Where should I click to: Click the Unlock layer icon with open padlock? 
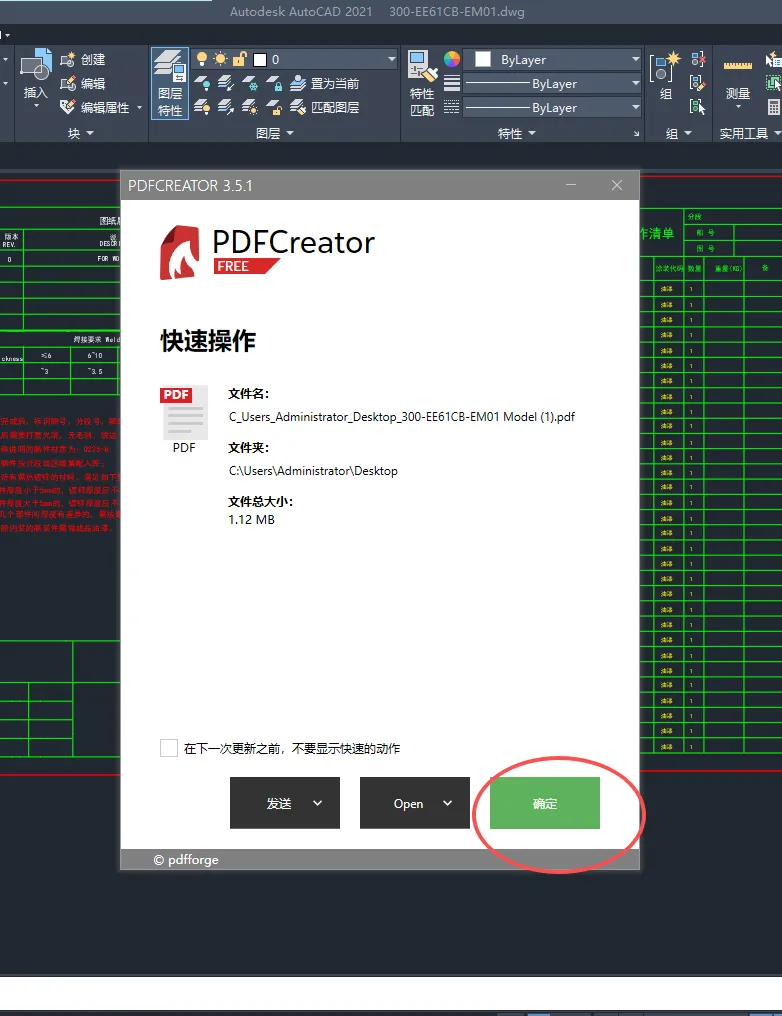[x=274, y=107]
